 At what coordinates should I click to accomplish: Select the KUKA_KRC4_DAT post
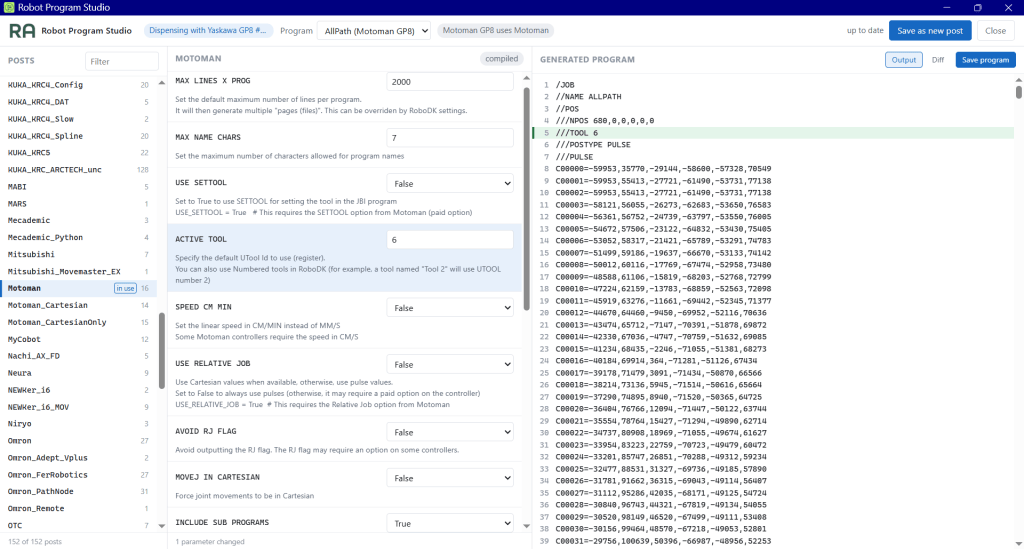[x=78, y=102]
